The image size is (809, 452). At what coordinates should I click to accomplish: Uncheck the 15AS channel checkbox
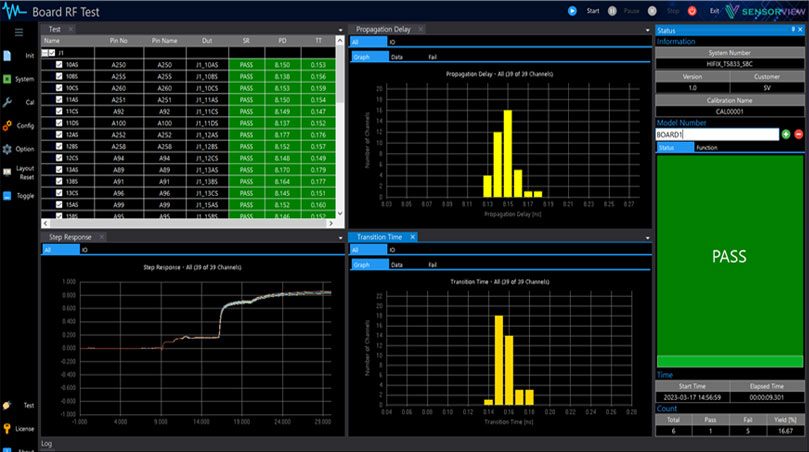[x=59, y=205]
